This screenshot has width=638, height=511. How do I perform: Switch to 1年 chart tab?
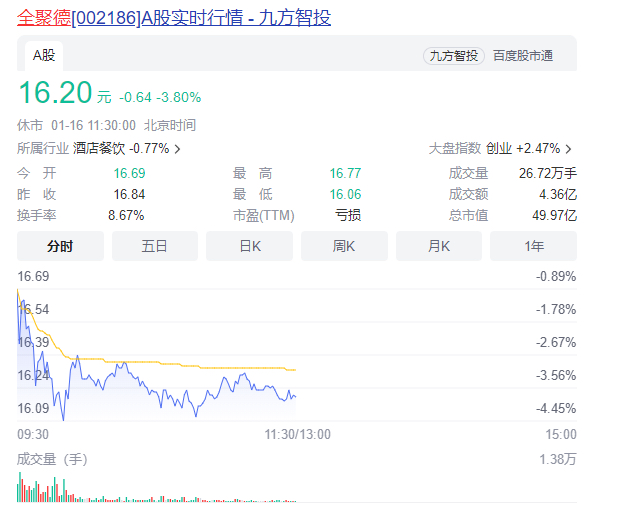coord(534,246)
